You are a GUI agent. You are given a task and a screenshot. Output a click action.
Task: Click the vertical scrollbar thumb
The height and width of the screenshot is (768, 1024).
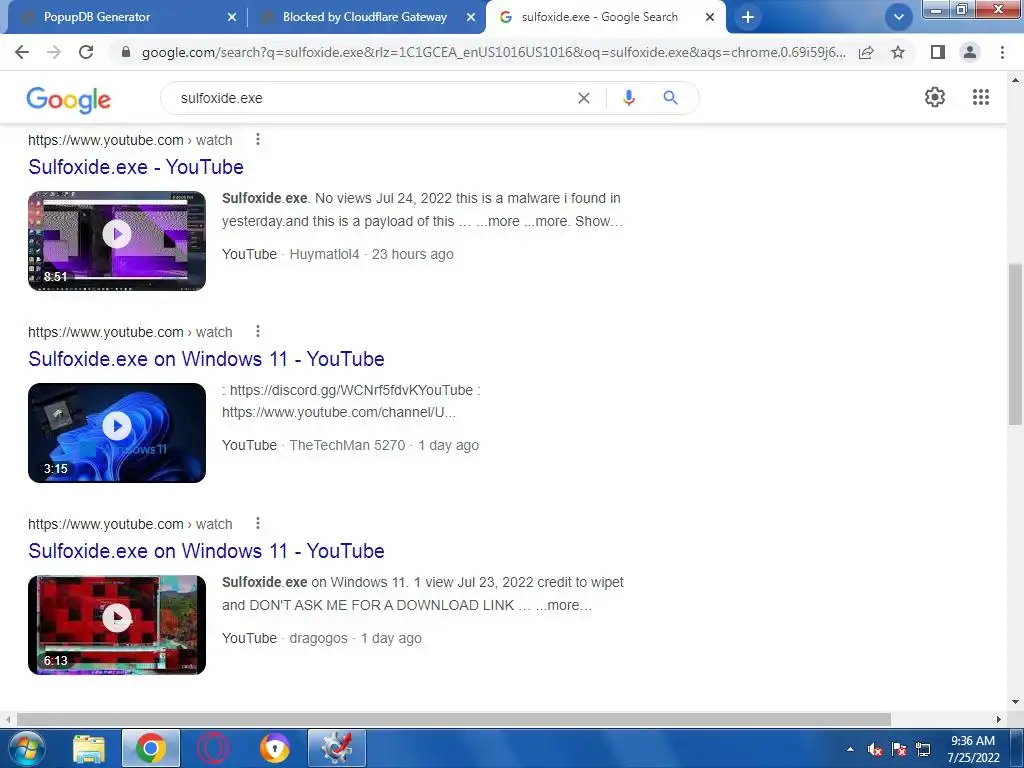click(1015, 344)
